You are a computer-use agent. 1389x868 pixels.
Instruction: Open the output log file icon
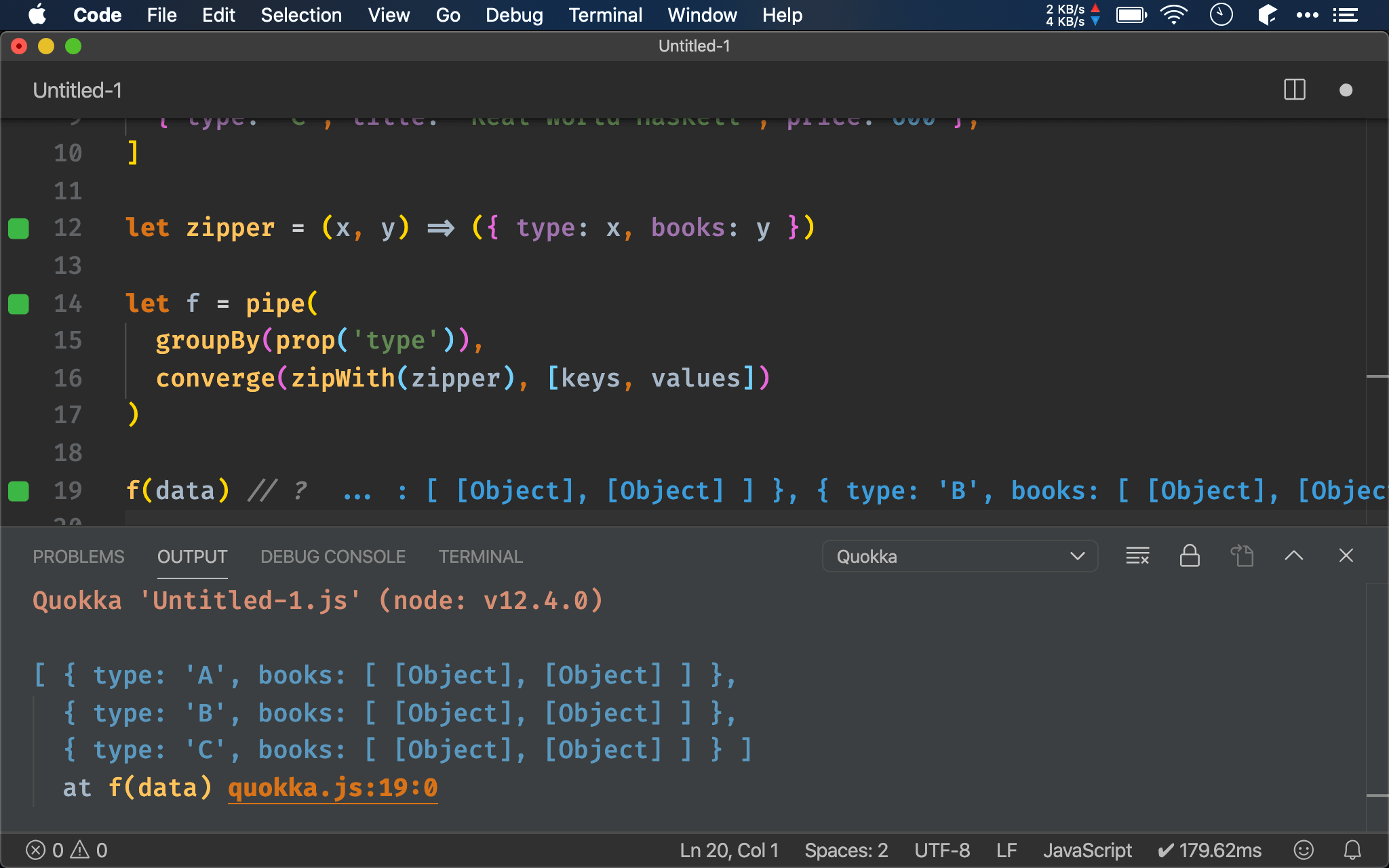pyautogui.click(x=1242, y=556)
